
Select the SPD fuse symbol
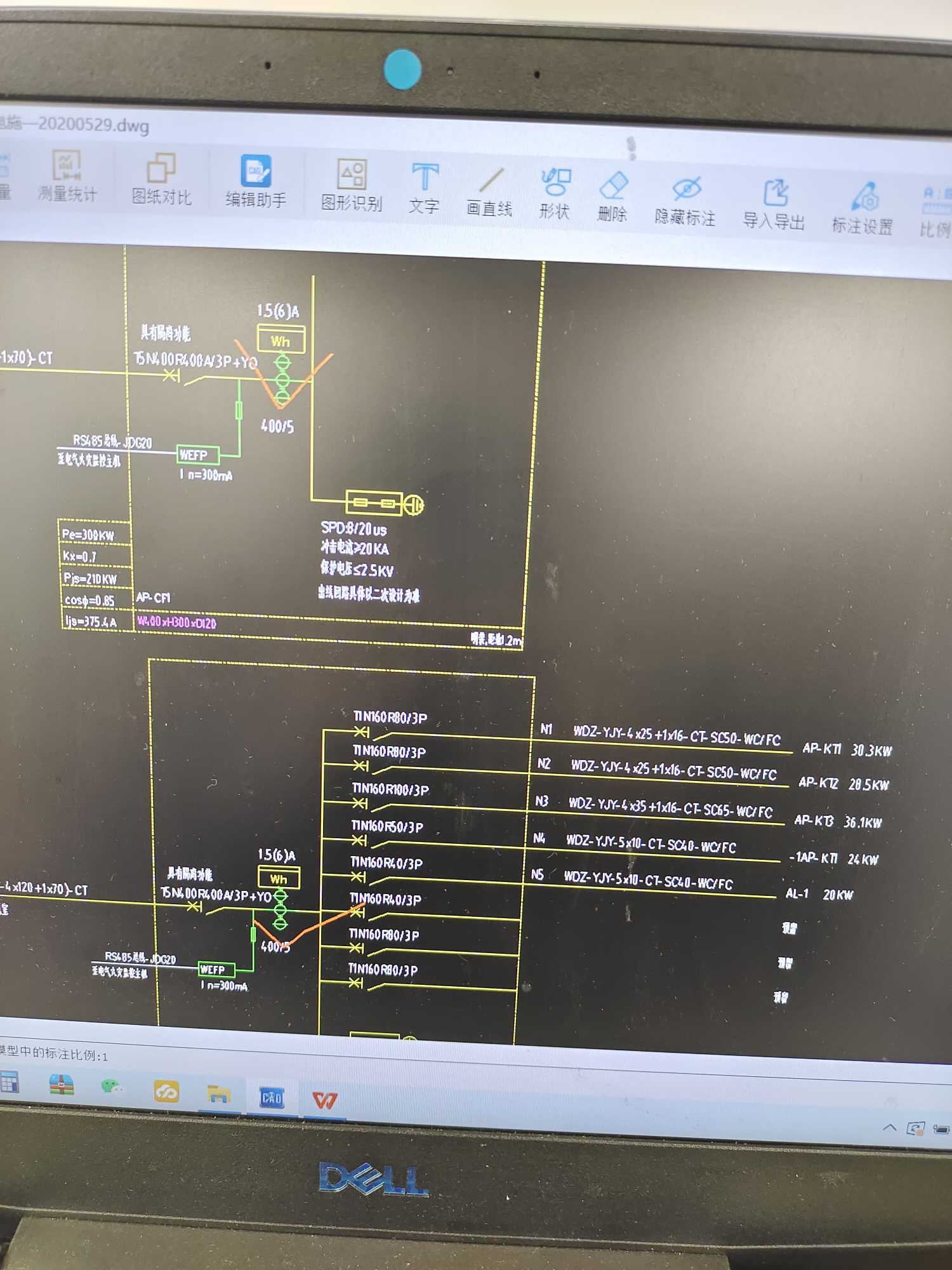(374, 503)
